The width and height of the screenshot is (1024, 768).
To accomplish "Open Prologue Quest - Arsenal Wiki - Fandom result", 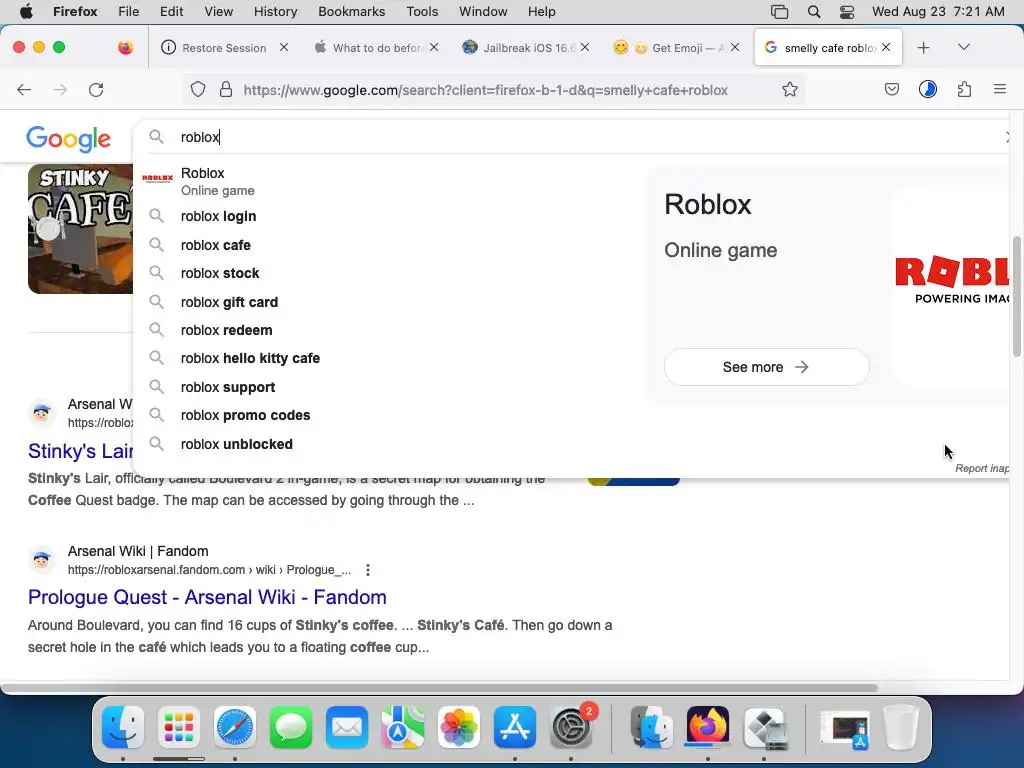I will (207, 597).
